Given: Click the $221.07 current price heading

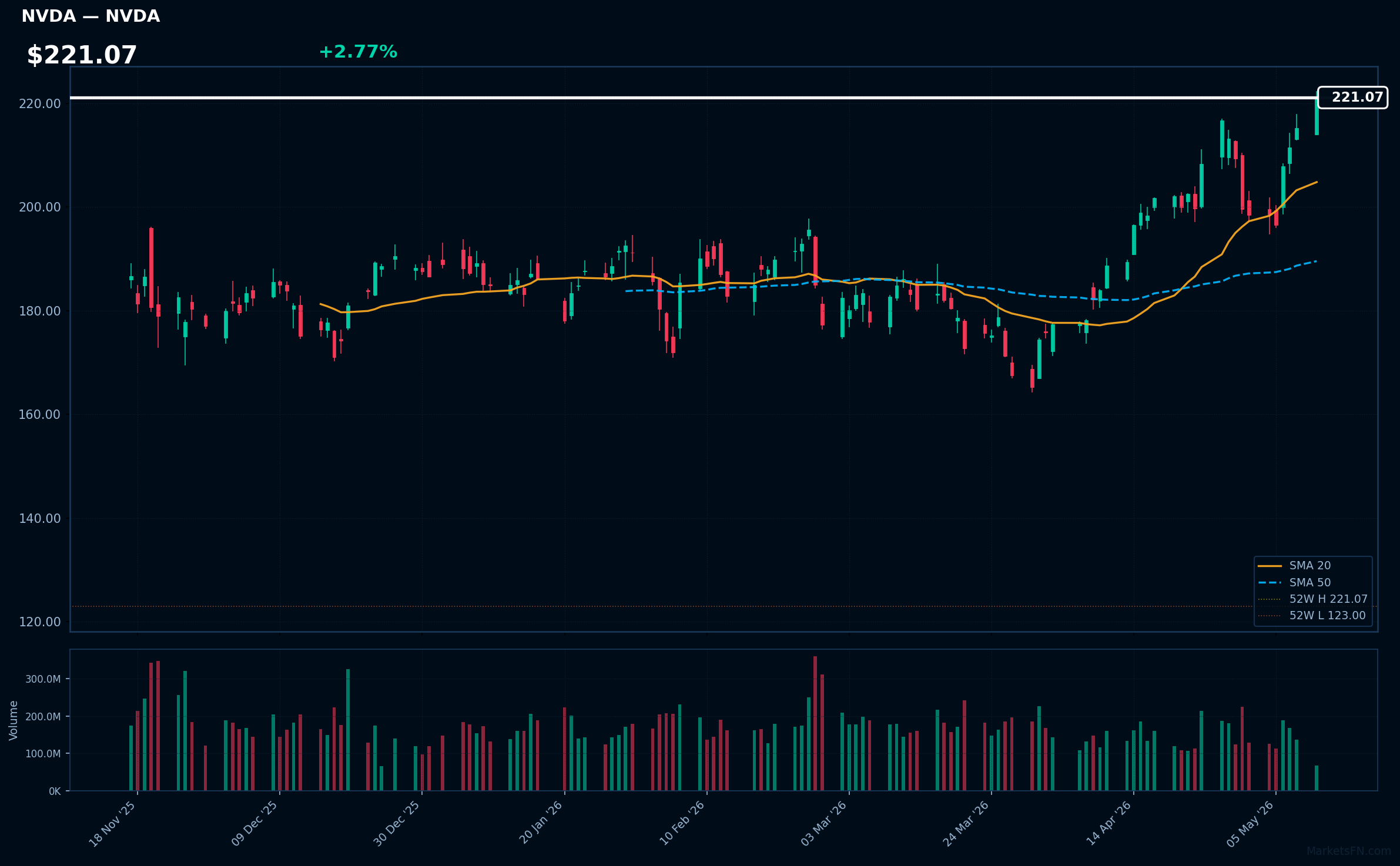Looking at the screenshot, I should (x=82, y=55).
